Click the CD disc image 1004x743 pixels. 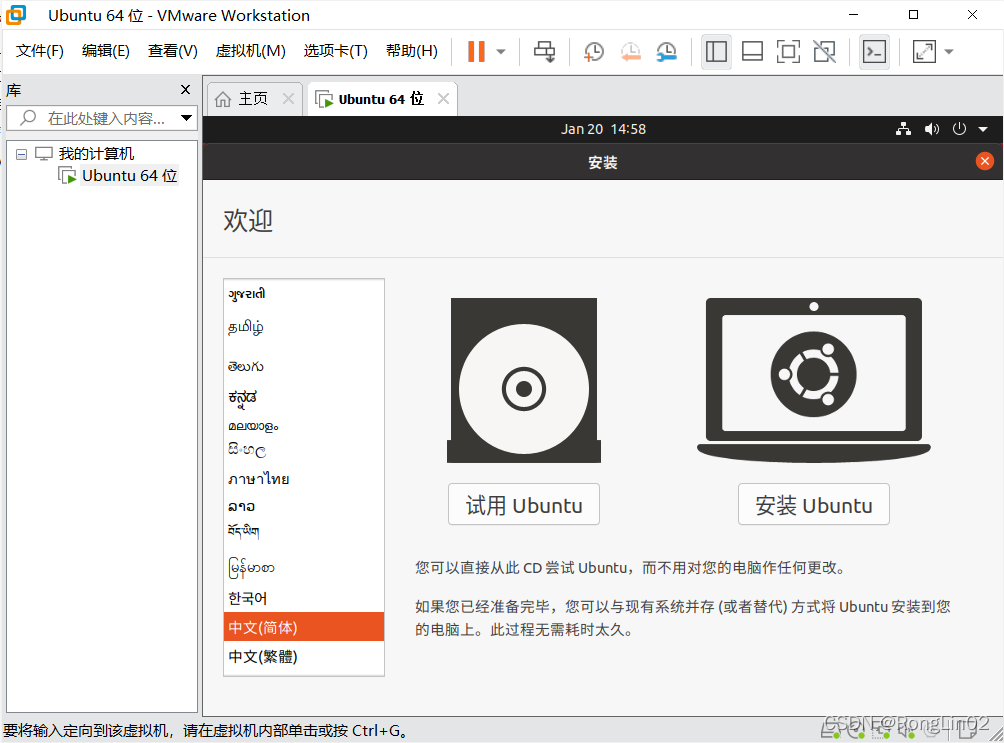pos(524,380)
